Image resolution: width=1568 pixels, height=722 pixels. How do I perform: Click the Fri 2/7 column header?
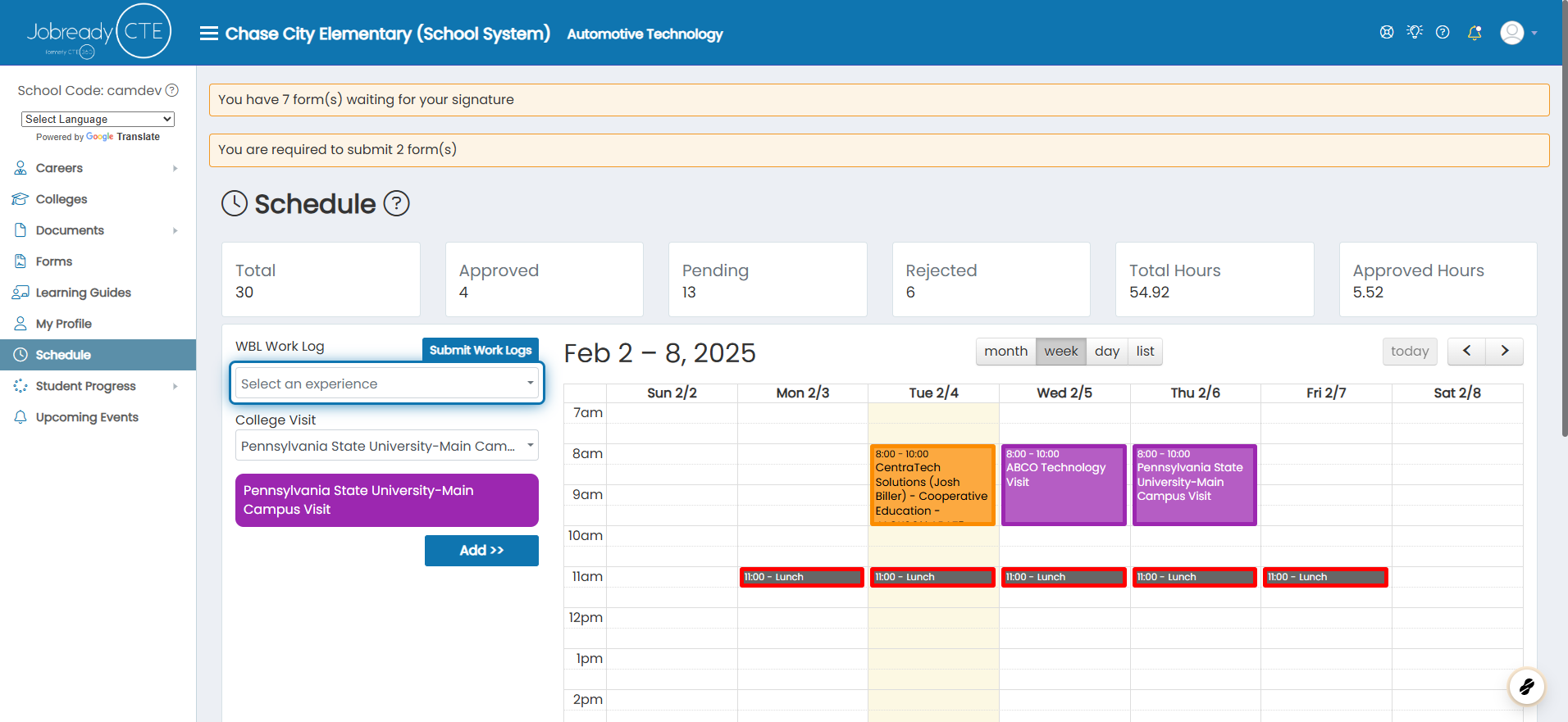coord(1326,393)
